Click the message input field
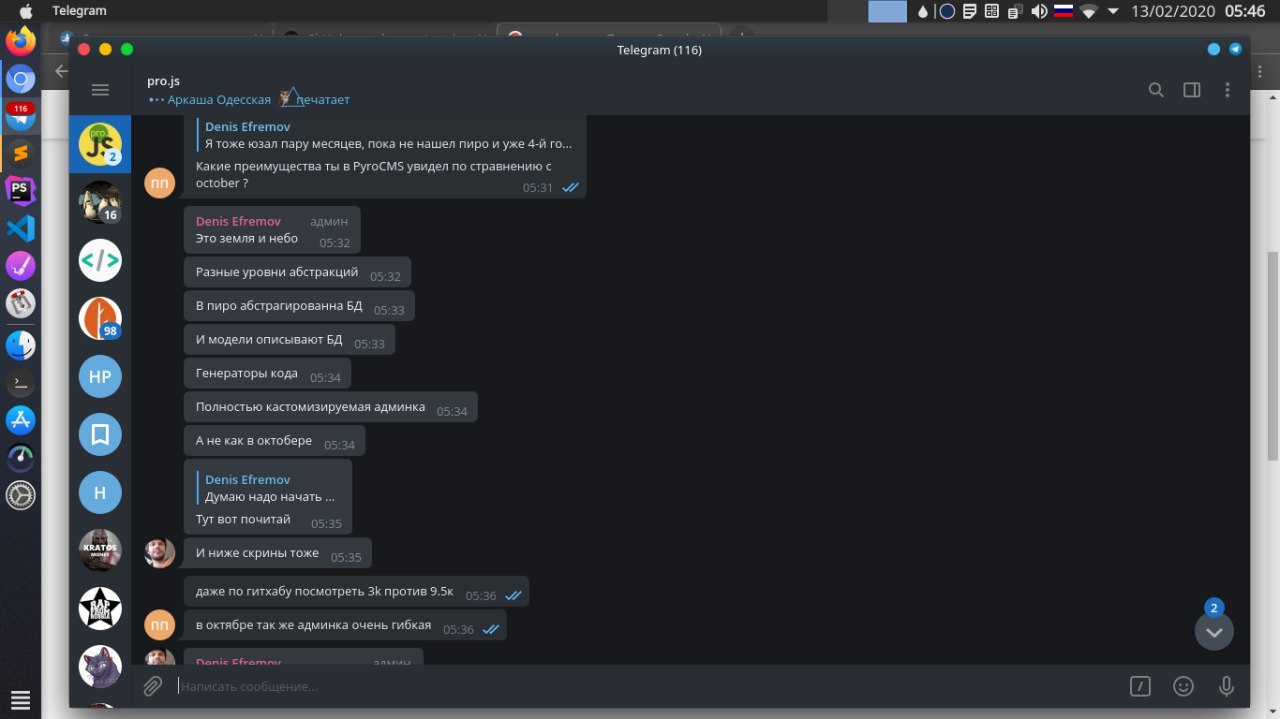 (650, 686)
